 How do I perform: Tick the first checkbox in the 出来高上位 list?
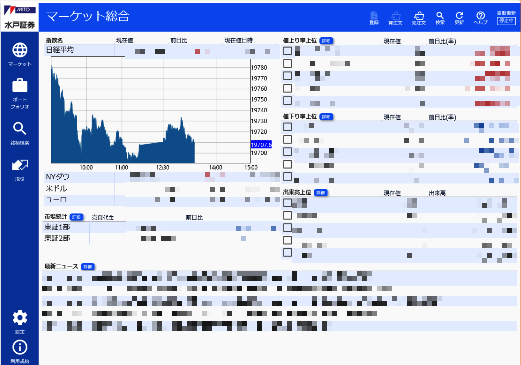[287, 203]
